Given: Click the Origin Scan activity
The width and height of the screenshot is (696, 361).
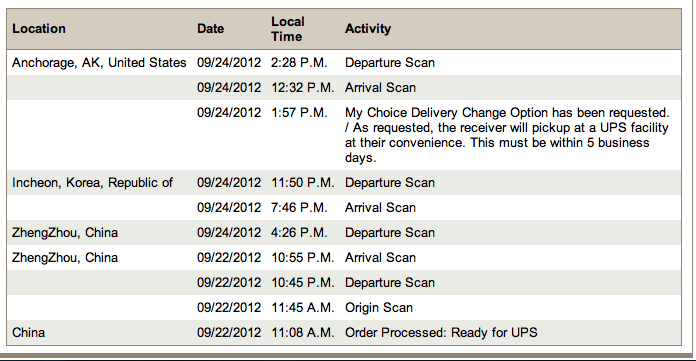Looking at the screenshot, I should (379, 308).
